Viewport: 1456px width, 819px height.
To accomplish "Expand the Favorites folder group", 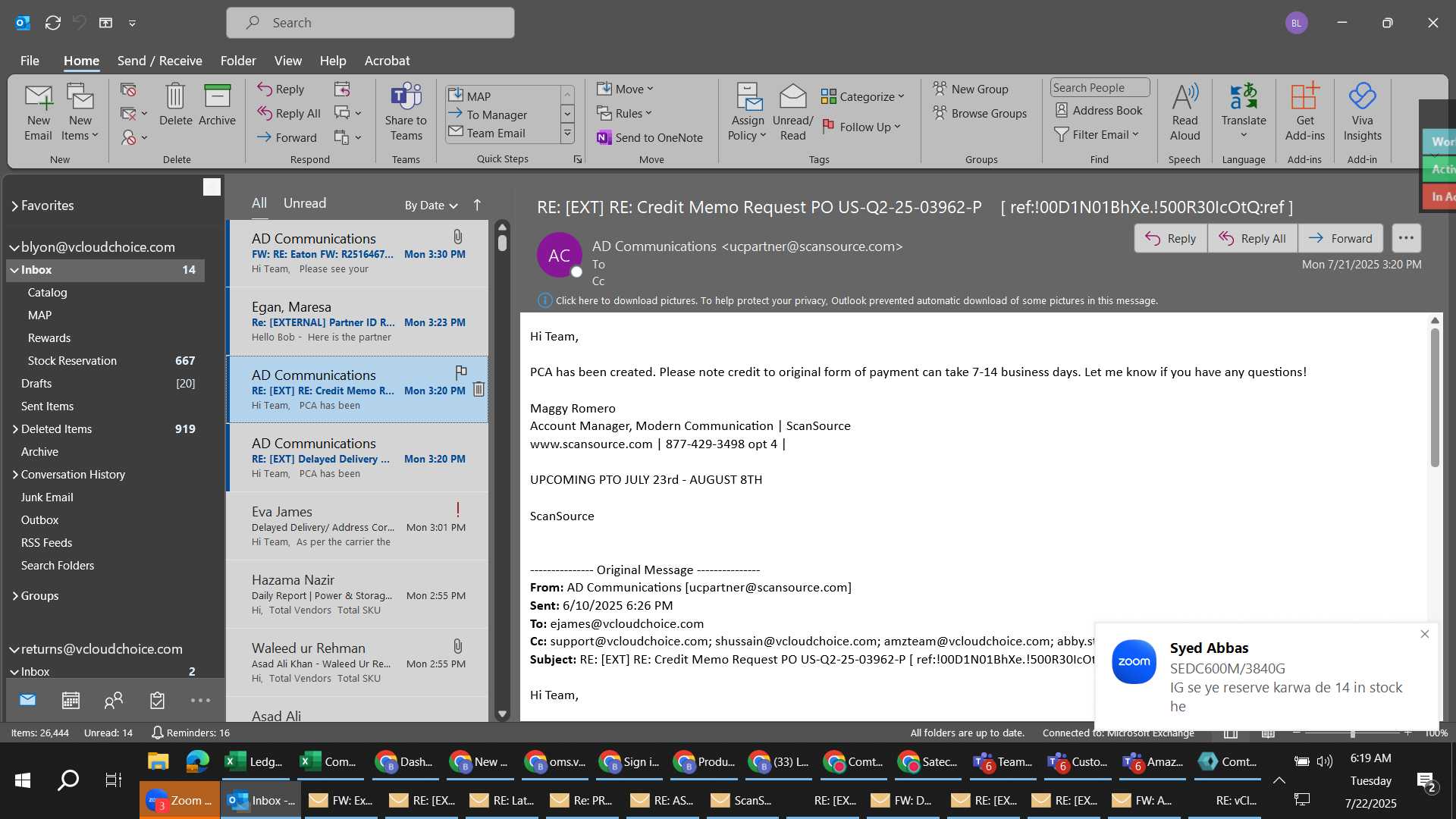I will click(14, 206).
